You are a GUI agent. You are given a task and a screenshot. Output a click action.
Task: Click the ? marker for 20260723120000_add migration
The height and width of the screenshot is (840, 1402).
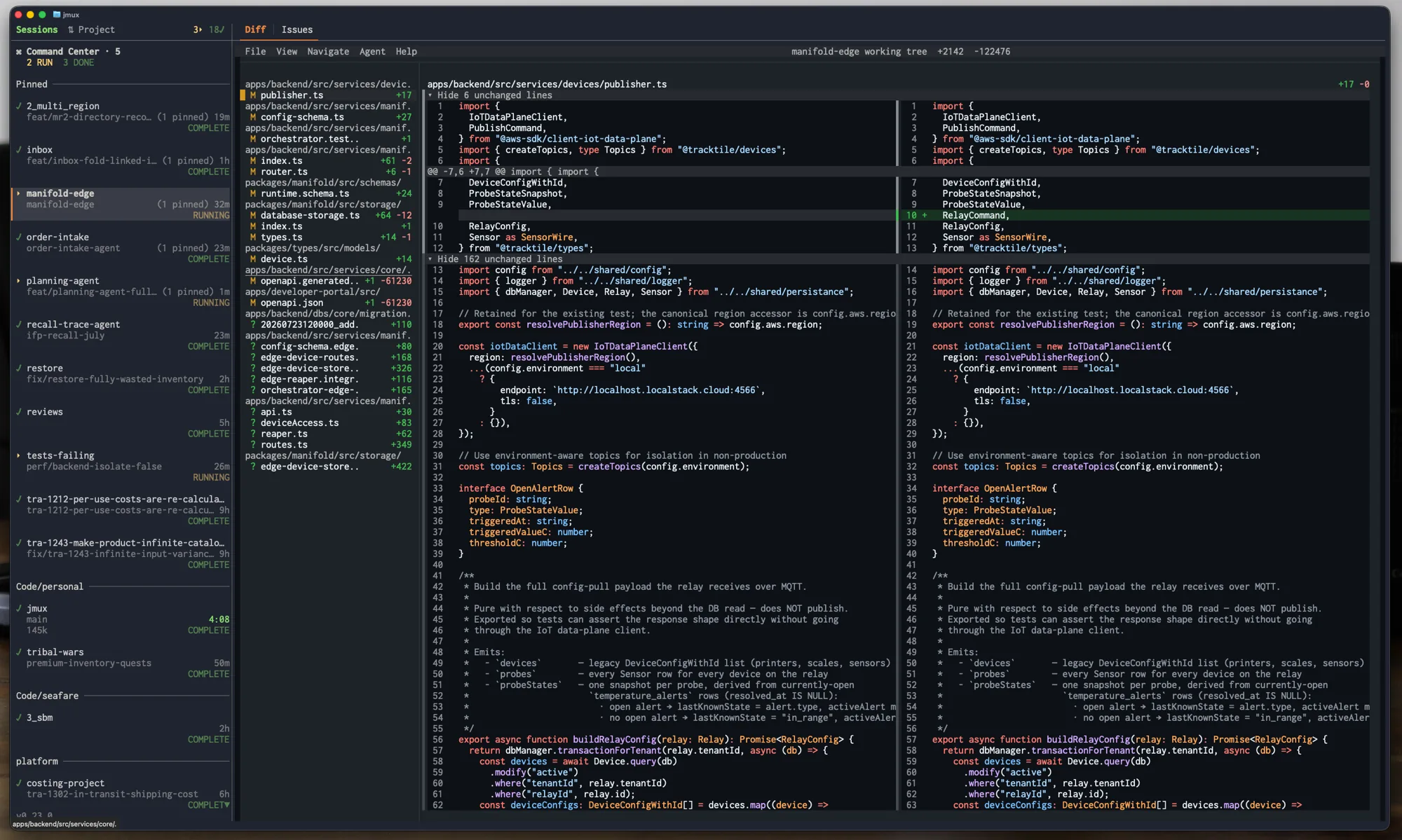click(x=253, y=325)
